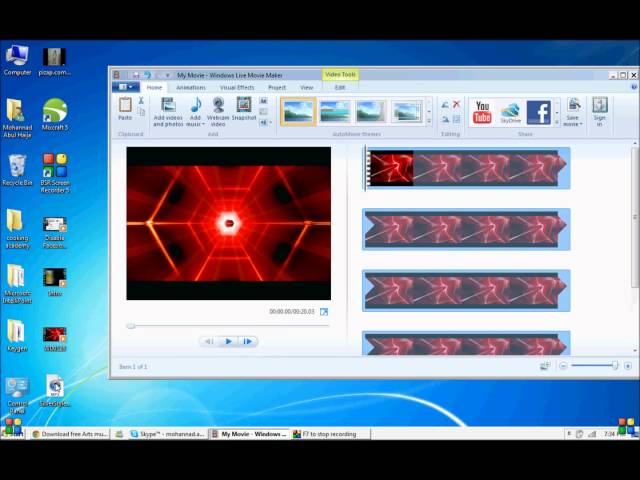This screenshot has width=640, height=480.
Task: Open the Visual Effects tab
Action: [237, 87]
